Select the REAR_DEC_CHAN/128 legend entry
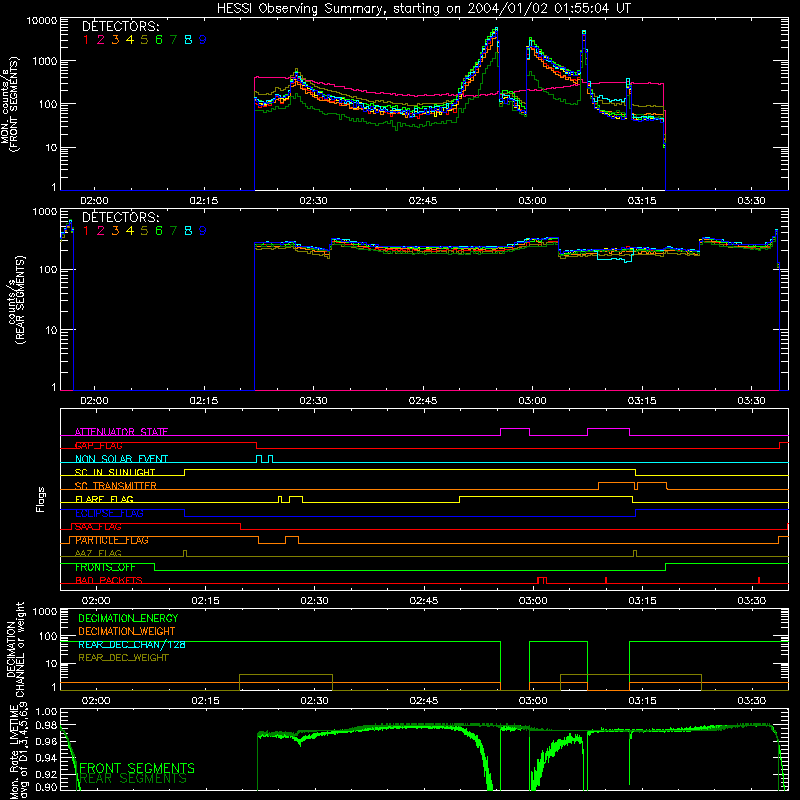The height and width of the screenshot is (800, 800). [x=132, y=644]
